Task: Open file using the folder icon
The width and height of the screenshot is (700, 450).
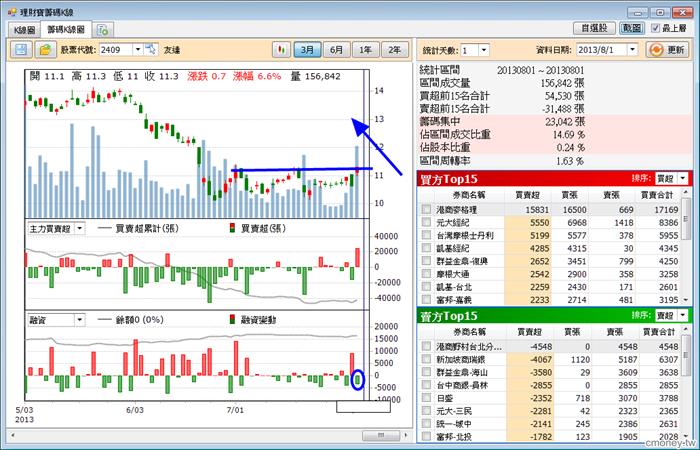Action: [45, 50]
